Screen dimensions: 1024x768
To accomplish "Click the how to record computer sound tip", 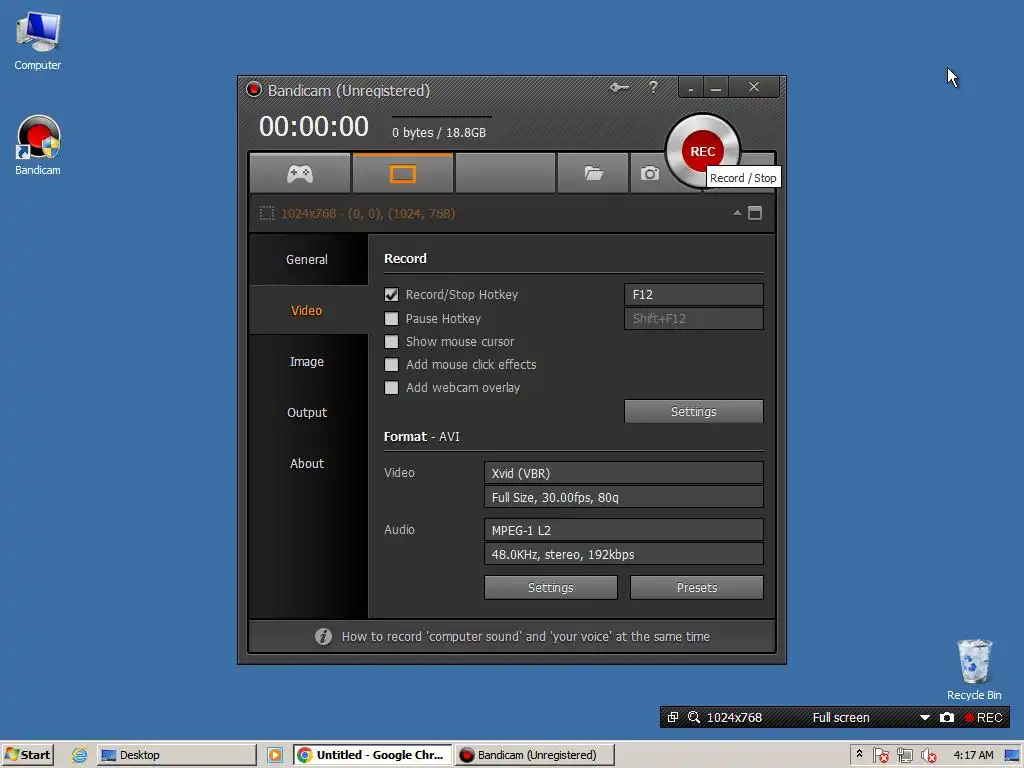I will 525,636.
